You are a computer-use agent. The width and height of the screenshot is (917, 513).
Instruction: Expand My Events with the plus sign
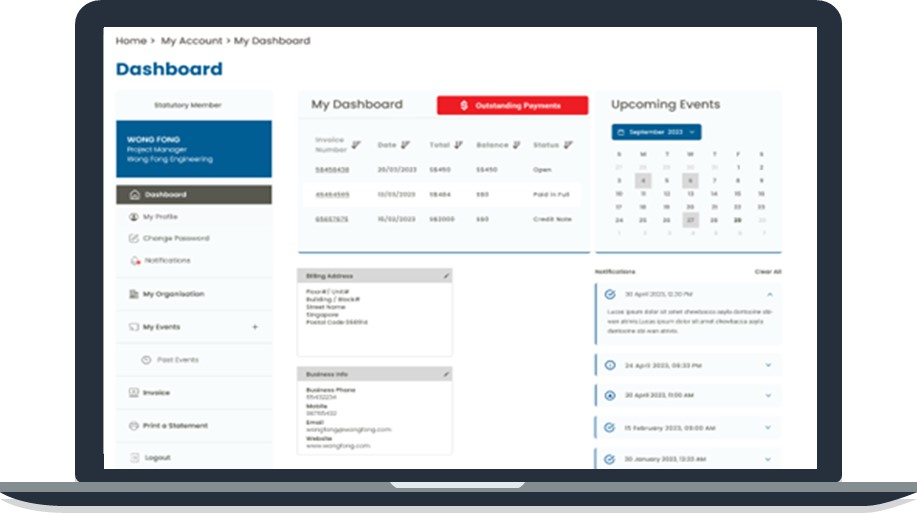coord(255,327)
